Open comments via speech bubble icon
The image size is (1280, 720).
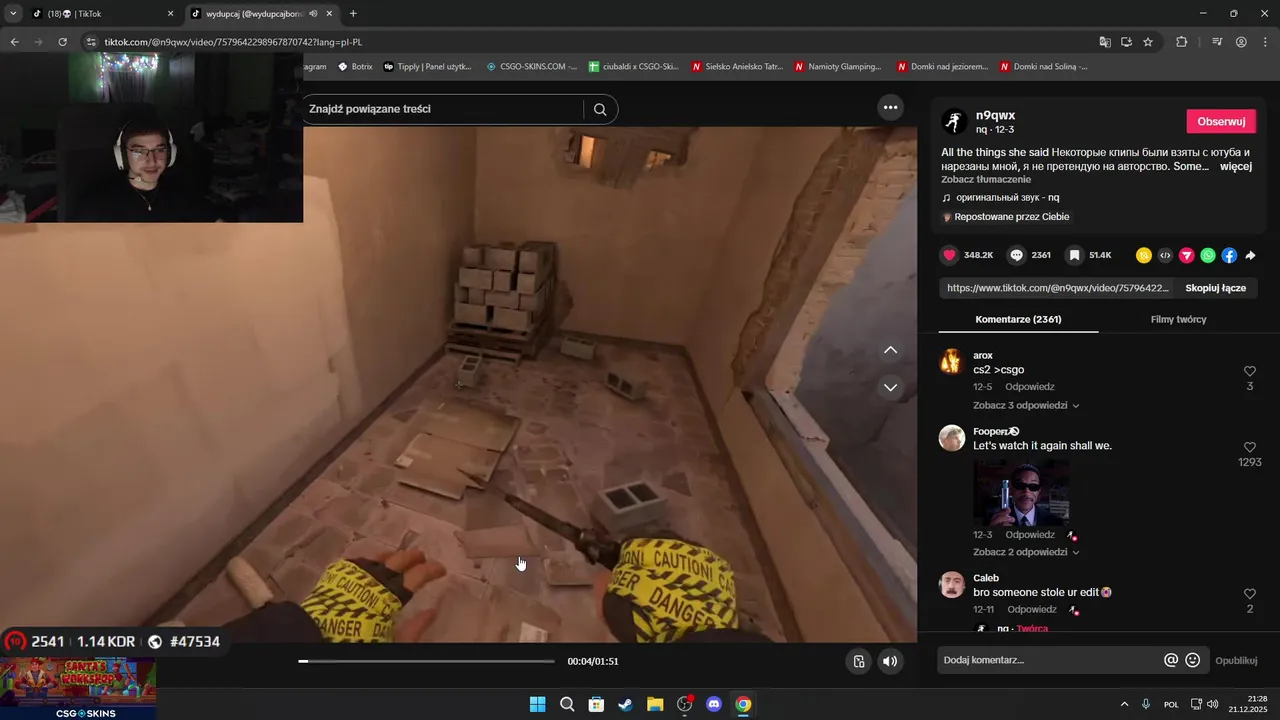1016,255
